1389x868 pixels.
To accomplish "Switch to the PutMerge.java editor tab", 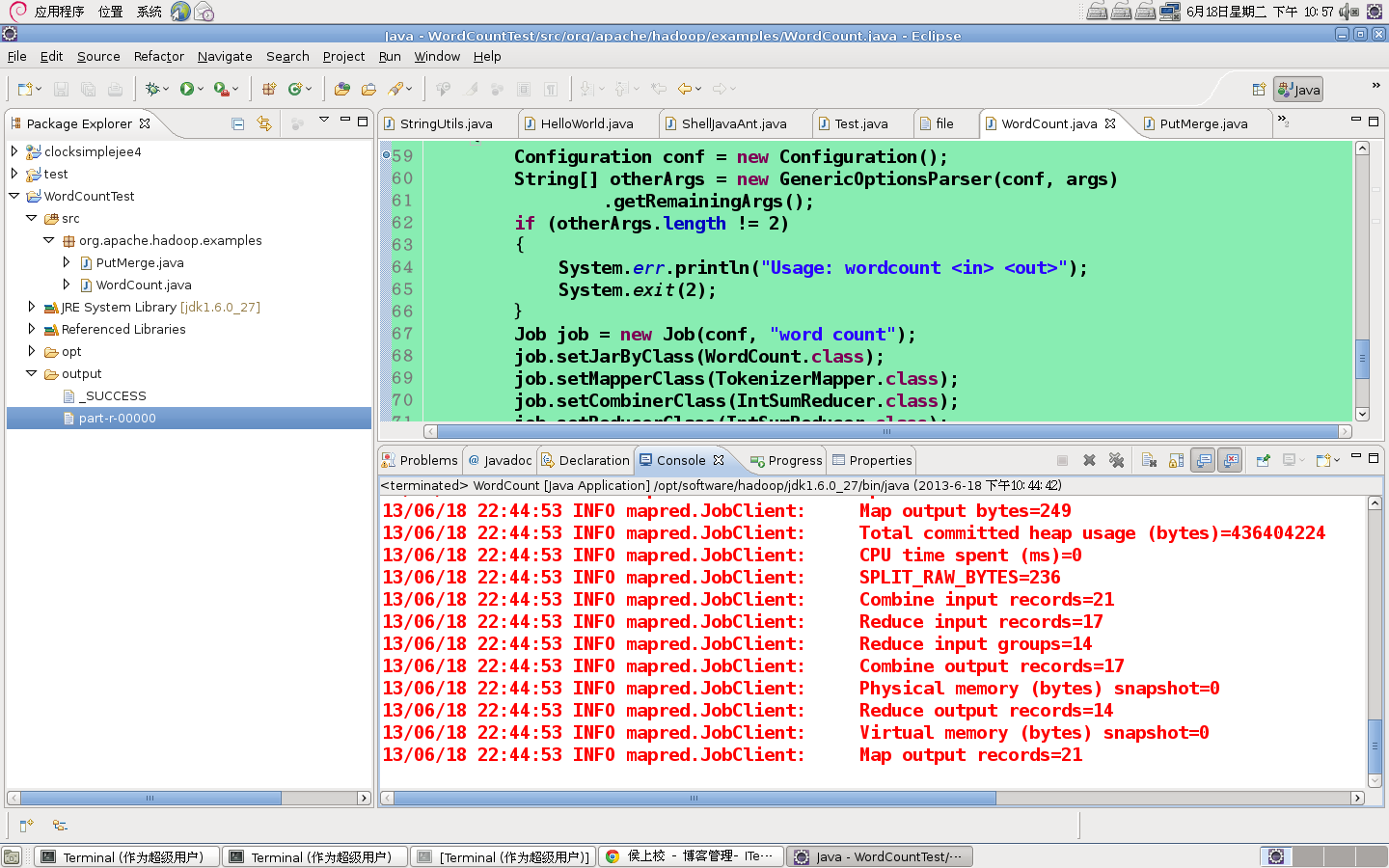I will (x=1202, y=123).
